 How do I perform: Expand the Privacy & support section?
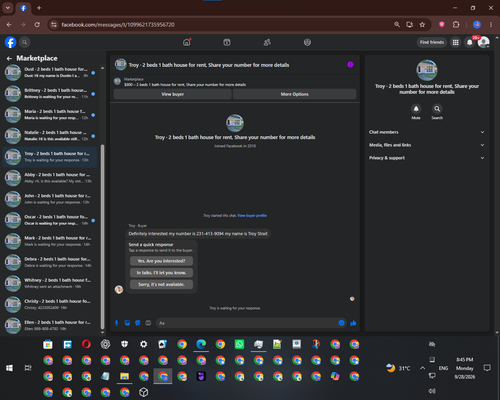(x=426, y=158)
